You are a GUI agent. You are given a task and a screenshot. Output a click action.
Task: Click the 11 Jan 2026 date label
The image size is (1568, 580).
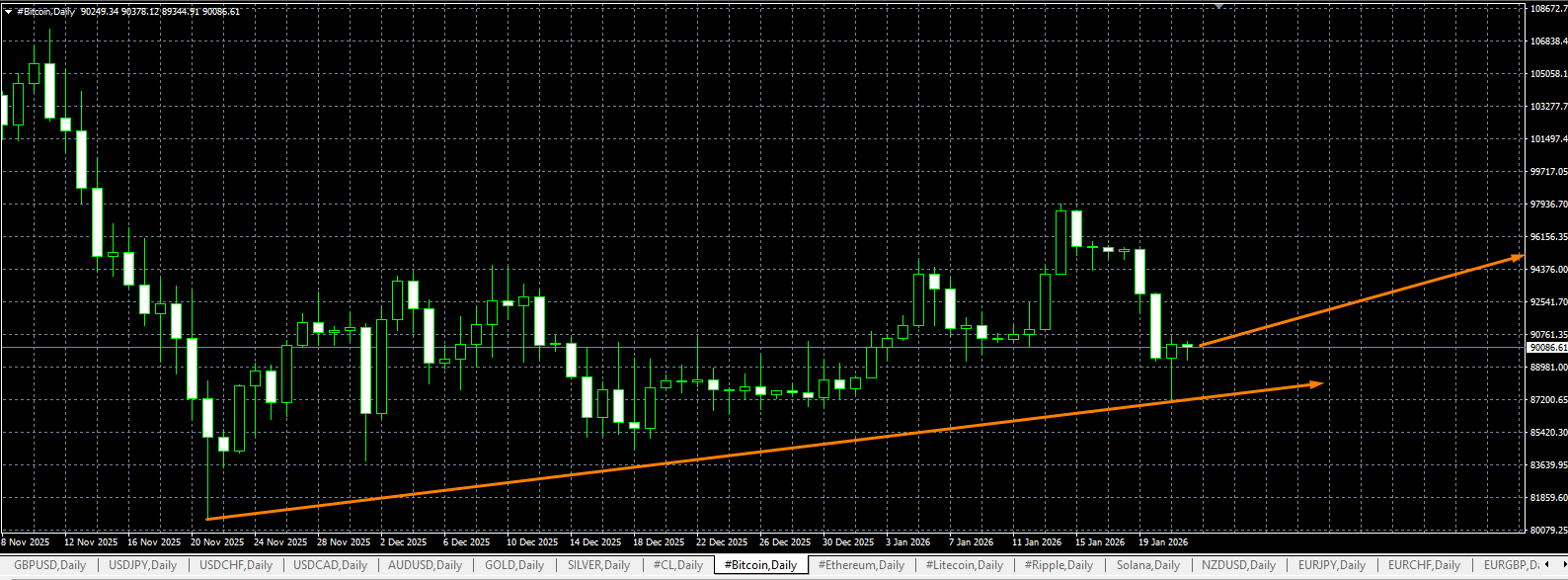point(1037,542)
